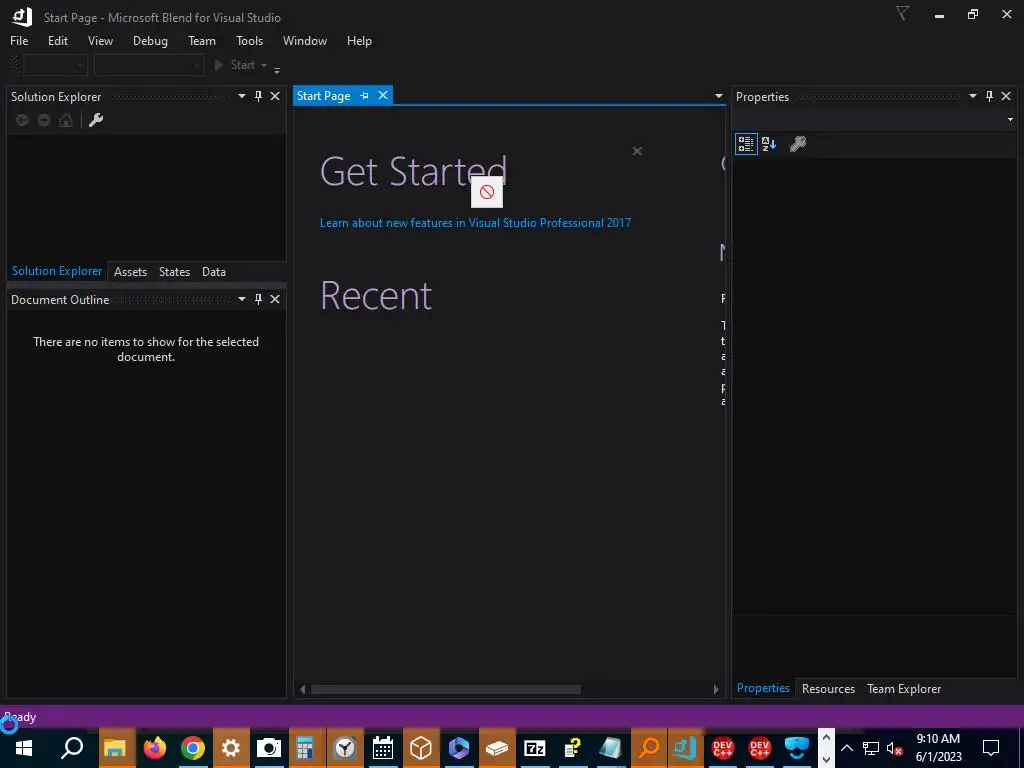
Task: Switch to the Data tab
Action: 214,272
